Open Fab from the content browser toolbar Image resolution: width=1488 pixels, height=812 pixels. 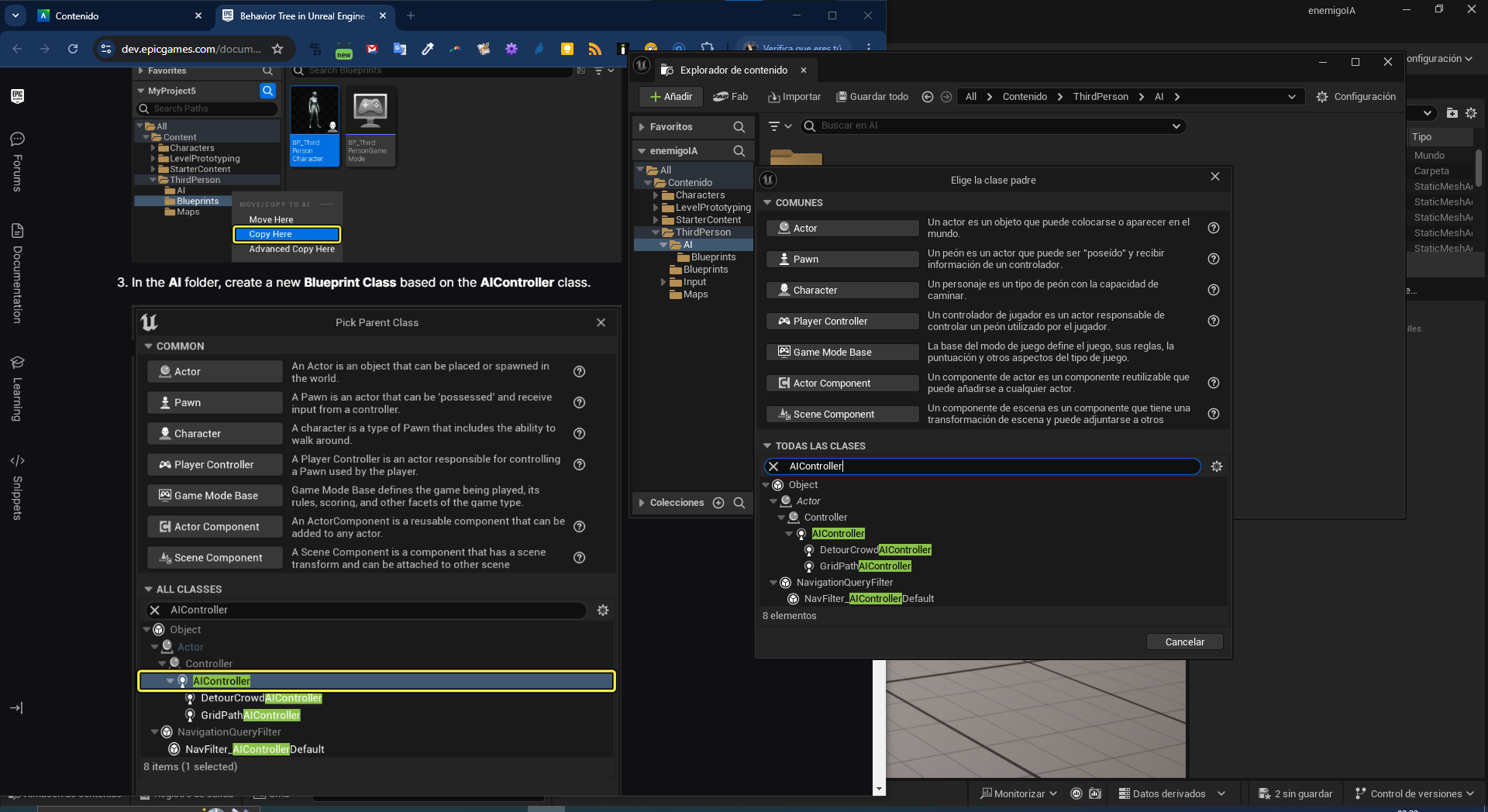[x=730, y=97]
